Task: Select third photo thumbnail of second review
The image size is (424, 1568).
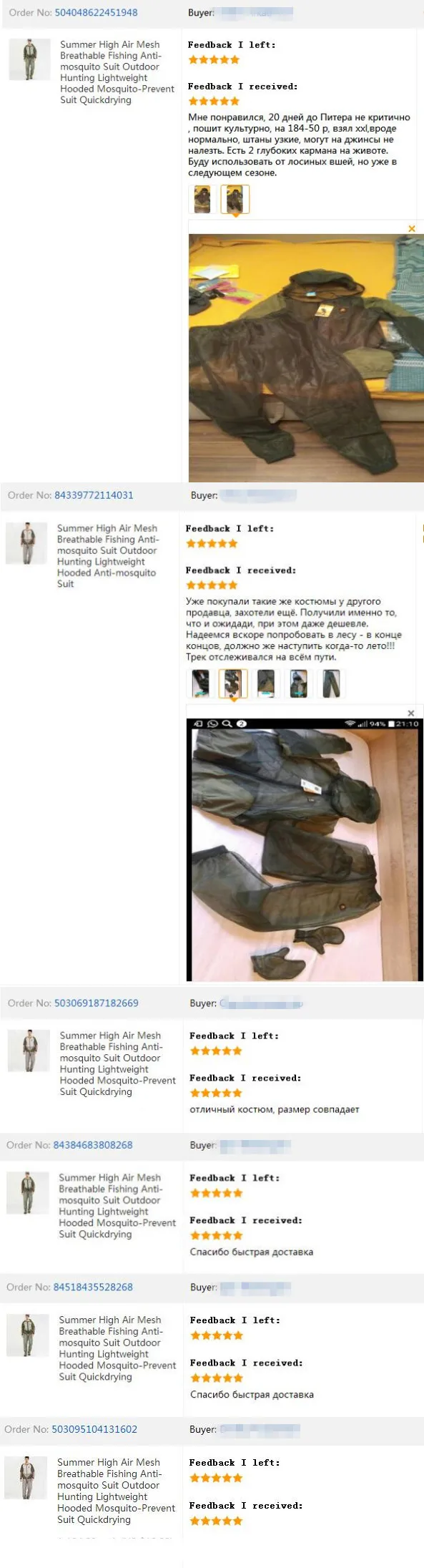Action: 266,683
